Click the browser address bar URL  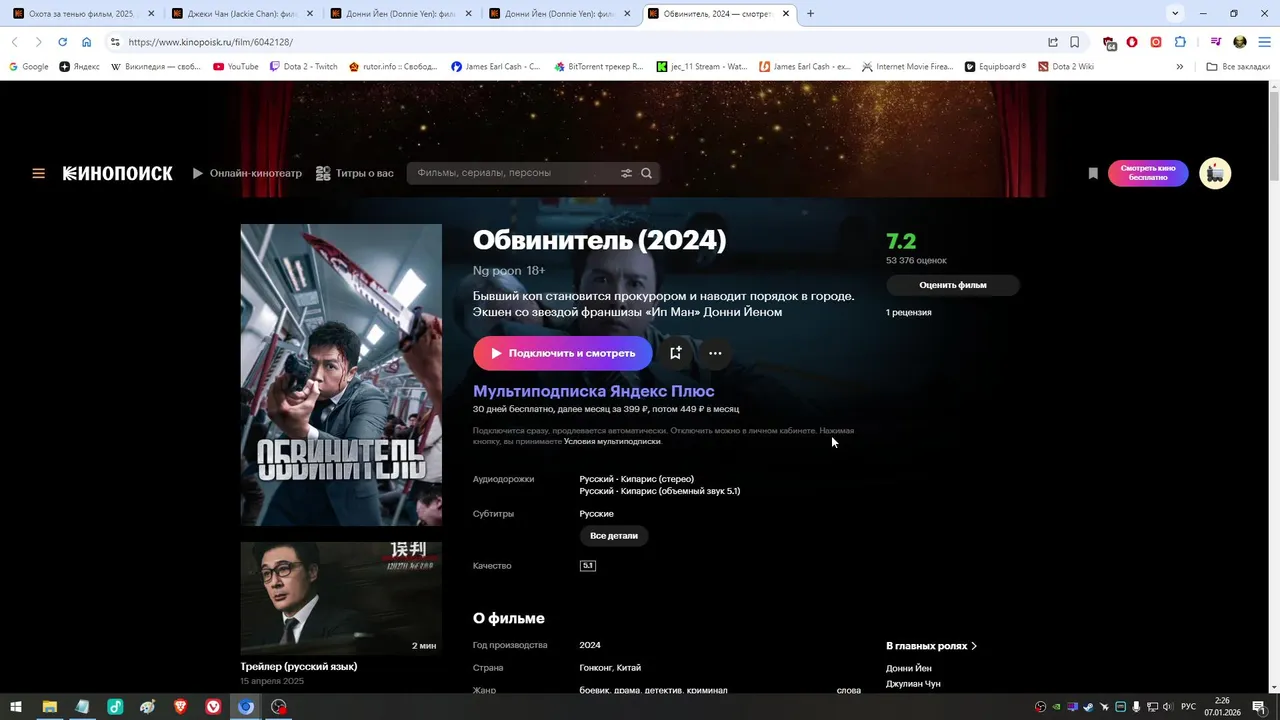211,42
